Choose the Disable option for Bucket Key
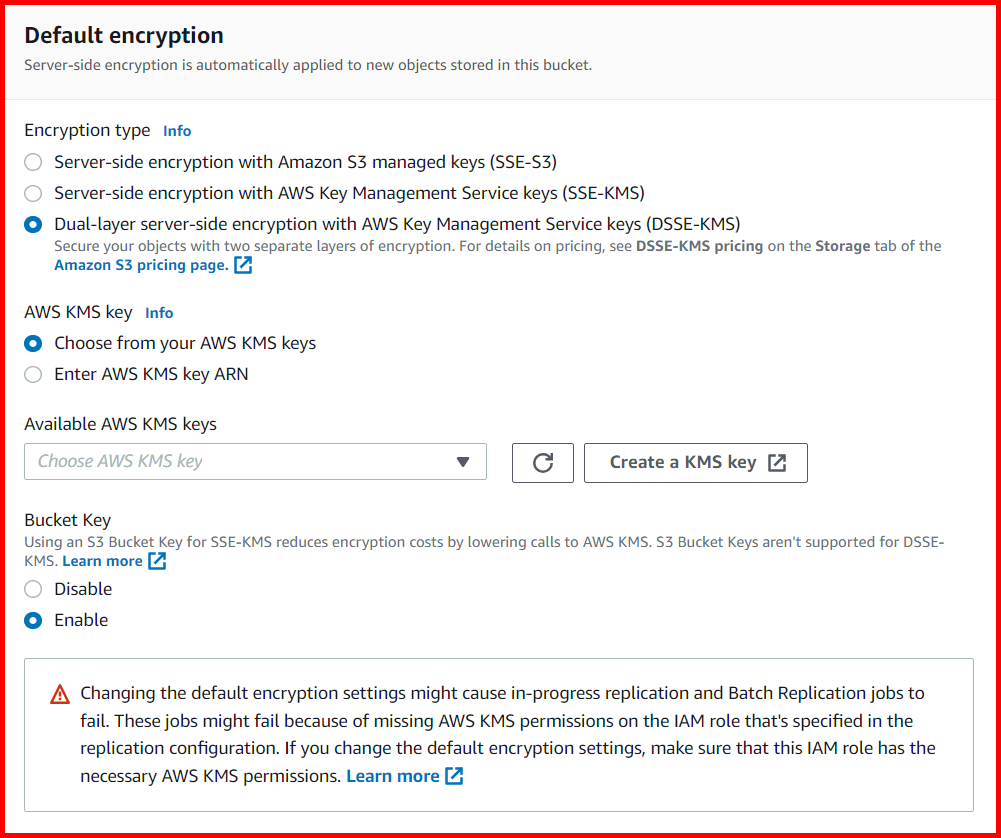1001x838 pixels. point(32,589)
